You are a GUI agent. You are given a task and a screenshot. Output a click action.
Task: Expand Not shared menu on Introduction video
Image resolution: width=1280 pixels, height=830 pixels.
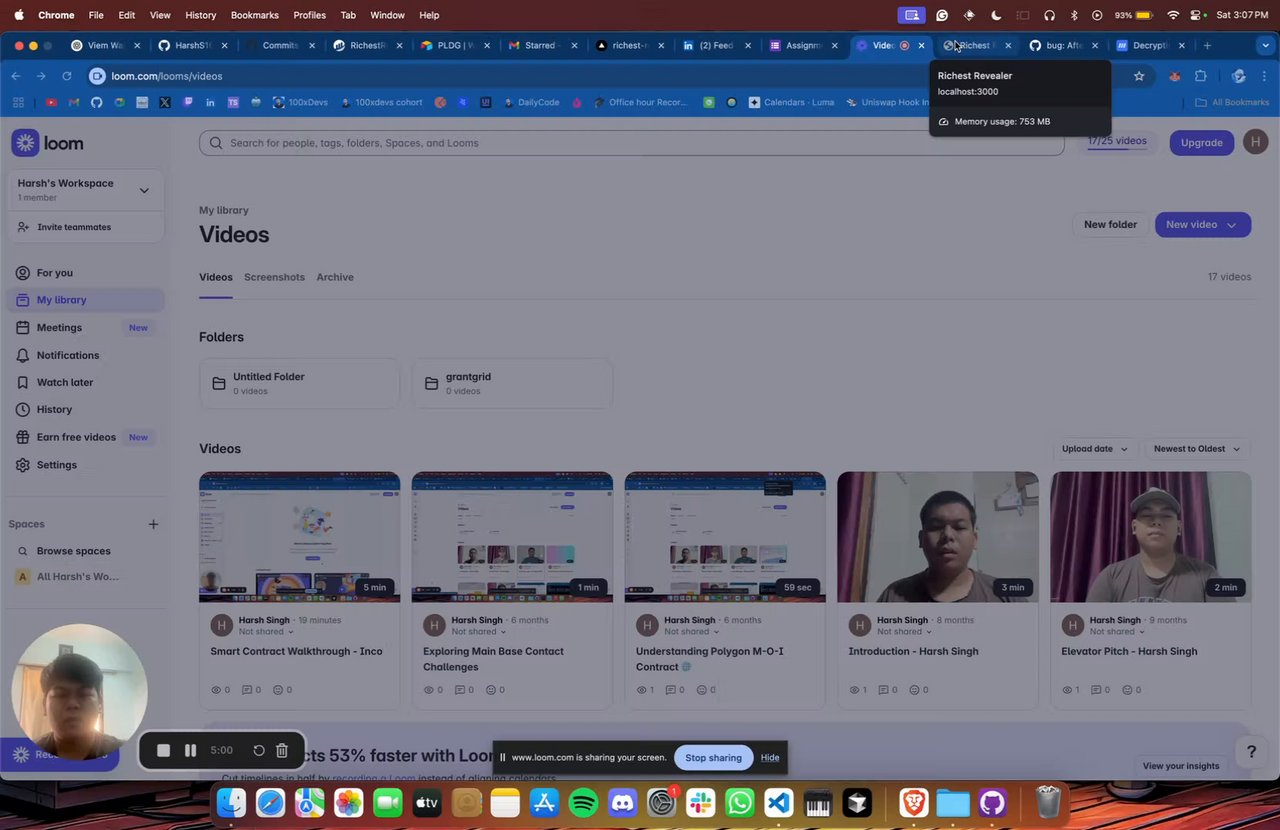(x=905, y=631)
